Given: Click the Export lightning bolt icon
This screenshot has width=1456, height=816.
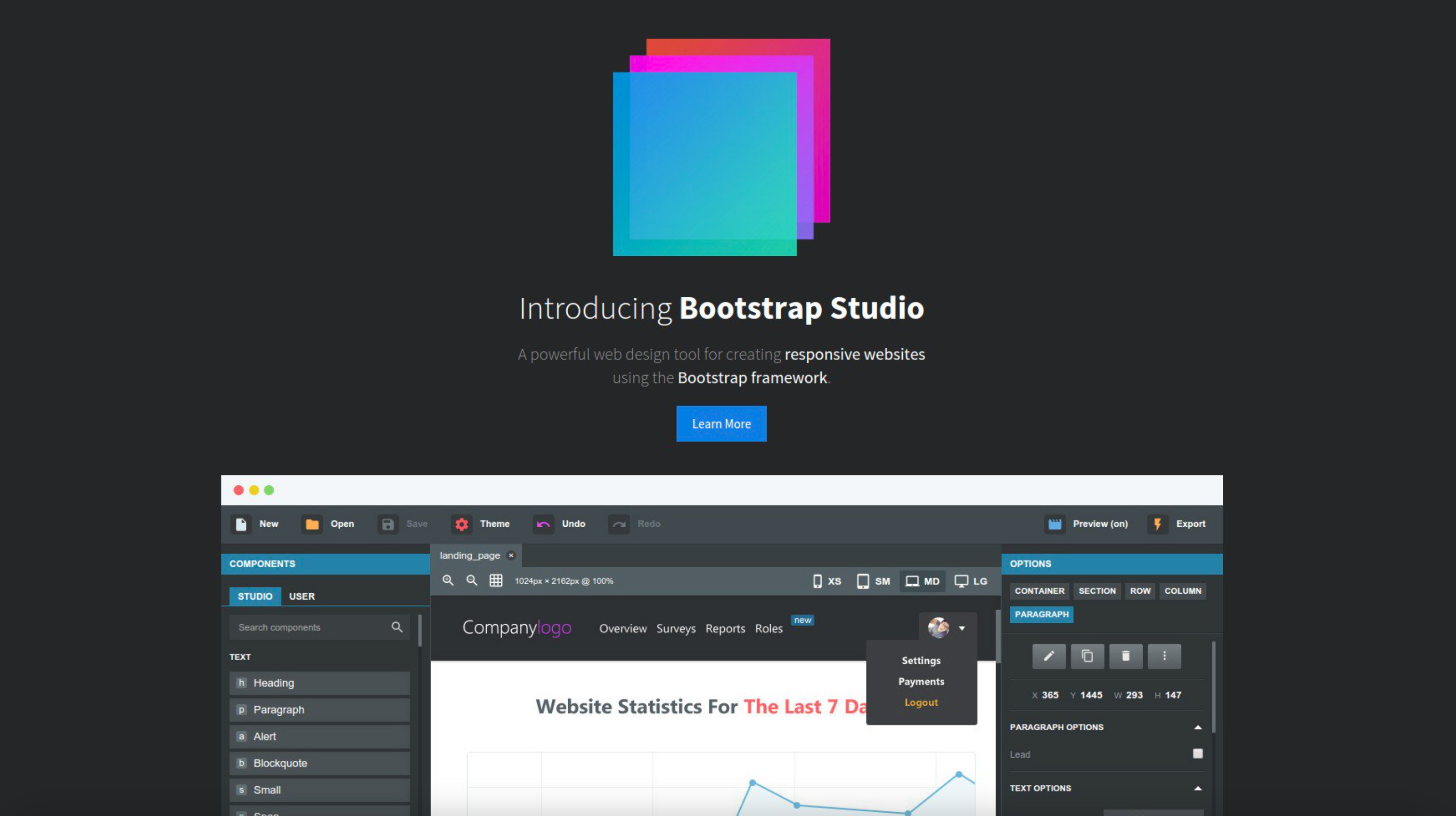Looking at the screenshot, I should click(1158, 524).
